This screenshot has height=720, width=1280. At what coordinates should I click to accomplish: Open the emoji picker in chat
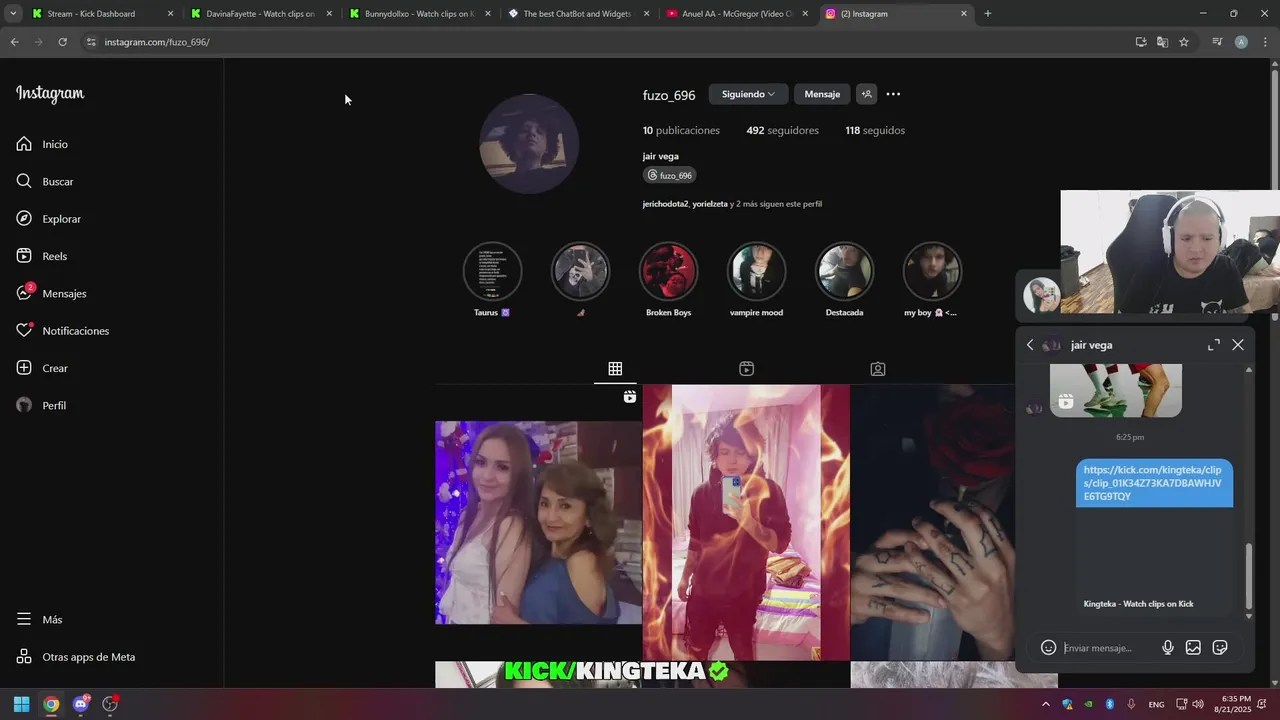pyautogui.click(x=1048, y=648)
